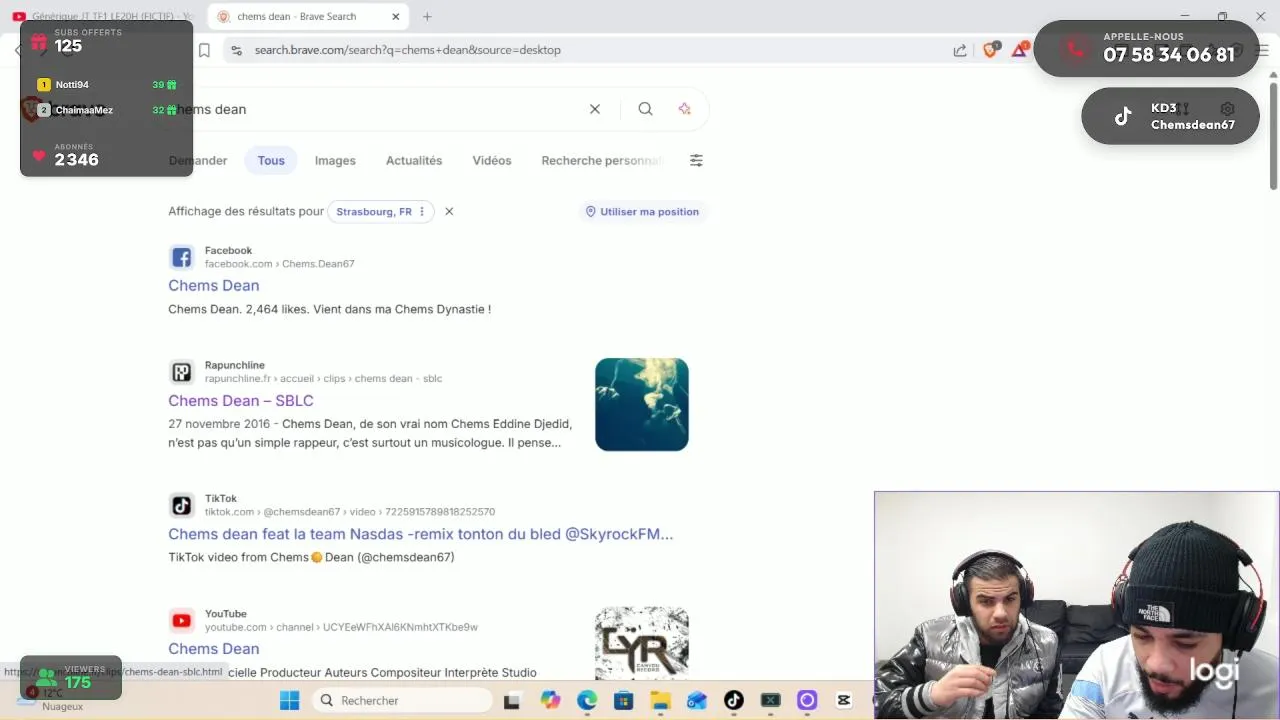Open the browser hamburger menu icon
The width and height of the screenshot is (1280, 720).
coord(1262,50)
